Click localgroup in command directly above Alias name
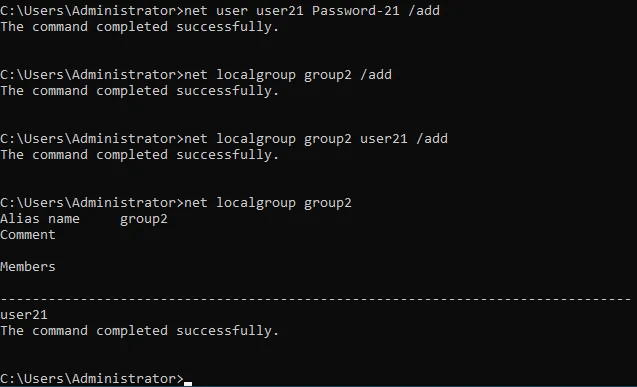 click(256, 203)
